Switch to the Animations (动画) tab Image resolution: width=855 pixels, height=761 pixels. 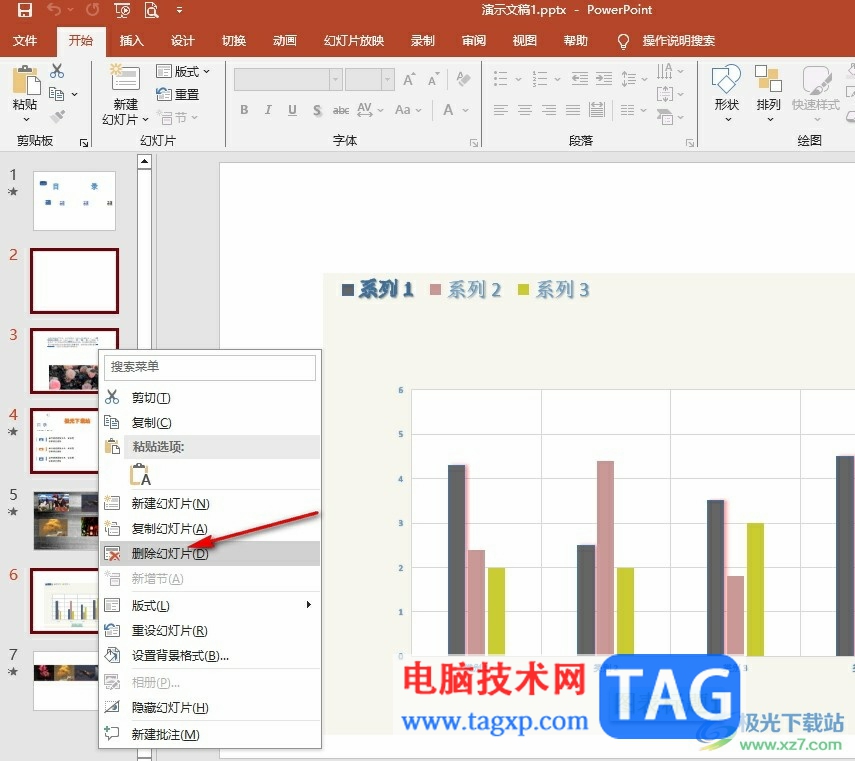pos(285,41)
